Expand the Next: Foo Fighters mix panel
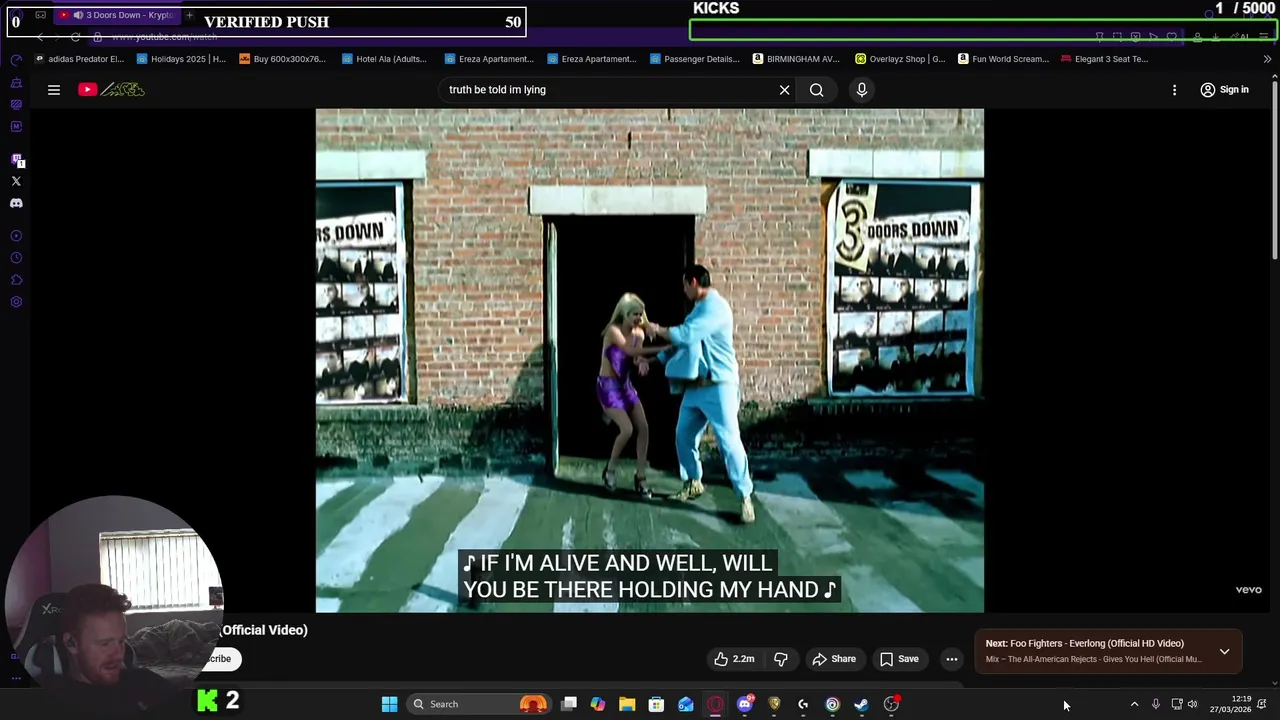 tap(1224, 651)
